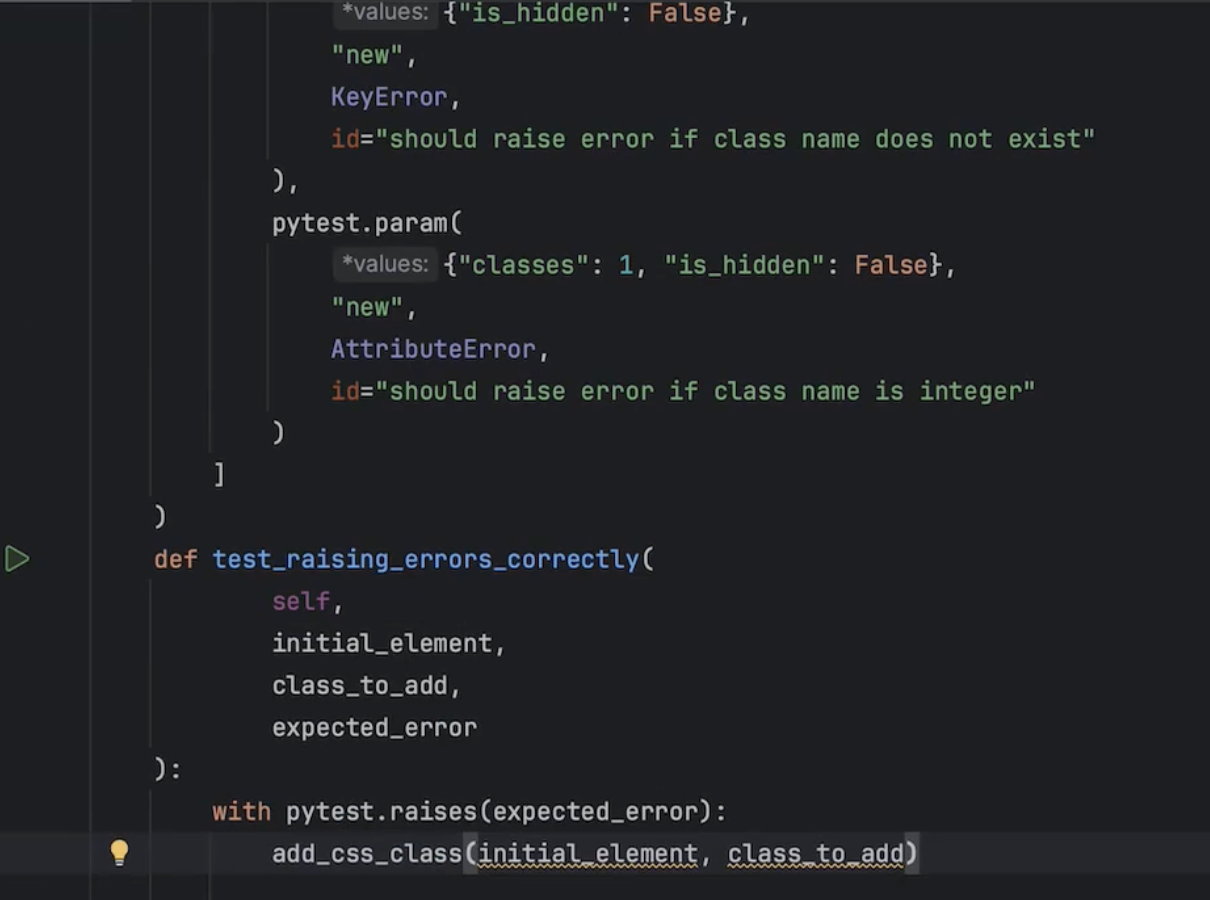Click the add_css_class function call
The image size is (1210, 900).
(366, 854)
